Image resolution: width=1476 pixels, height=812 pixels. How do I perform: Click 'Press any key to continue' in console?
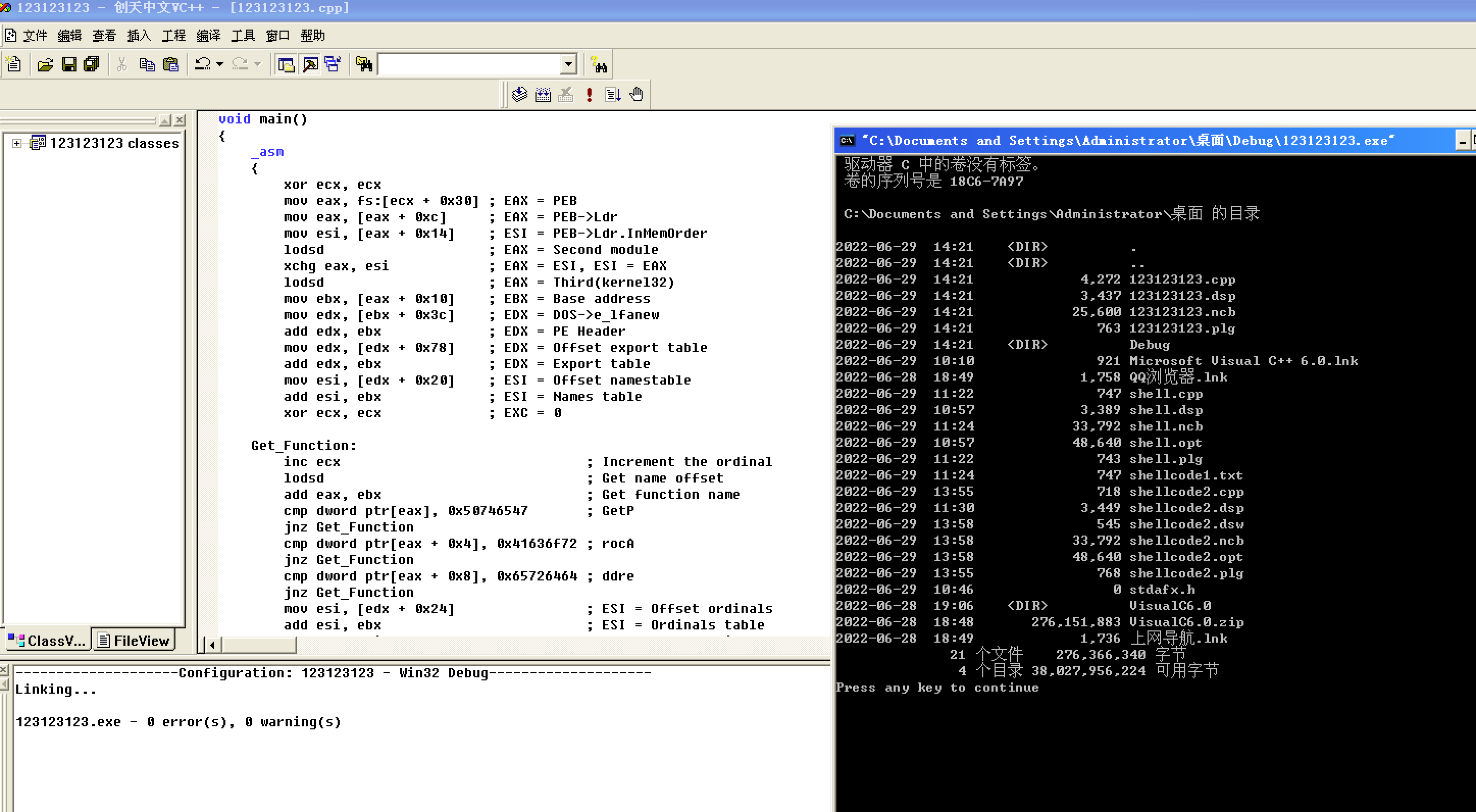937,688
